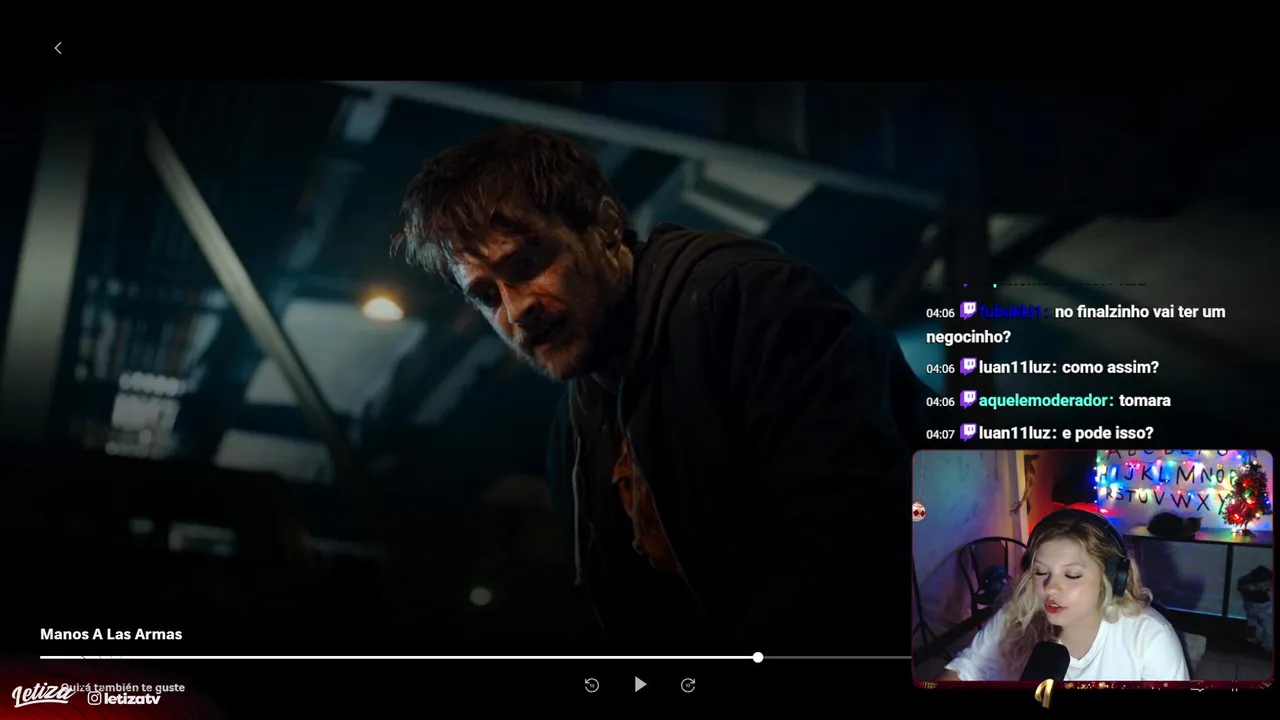Click 'Quizá también te guste' label
The image size is (1280, 720).
click(123, 688)
